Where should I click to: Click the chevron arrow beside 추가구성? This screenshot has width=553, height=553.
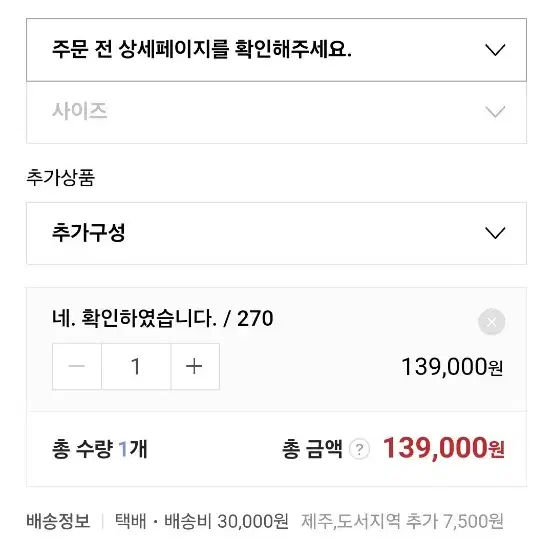(495, 233)
